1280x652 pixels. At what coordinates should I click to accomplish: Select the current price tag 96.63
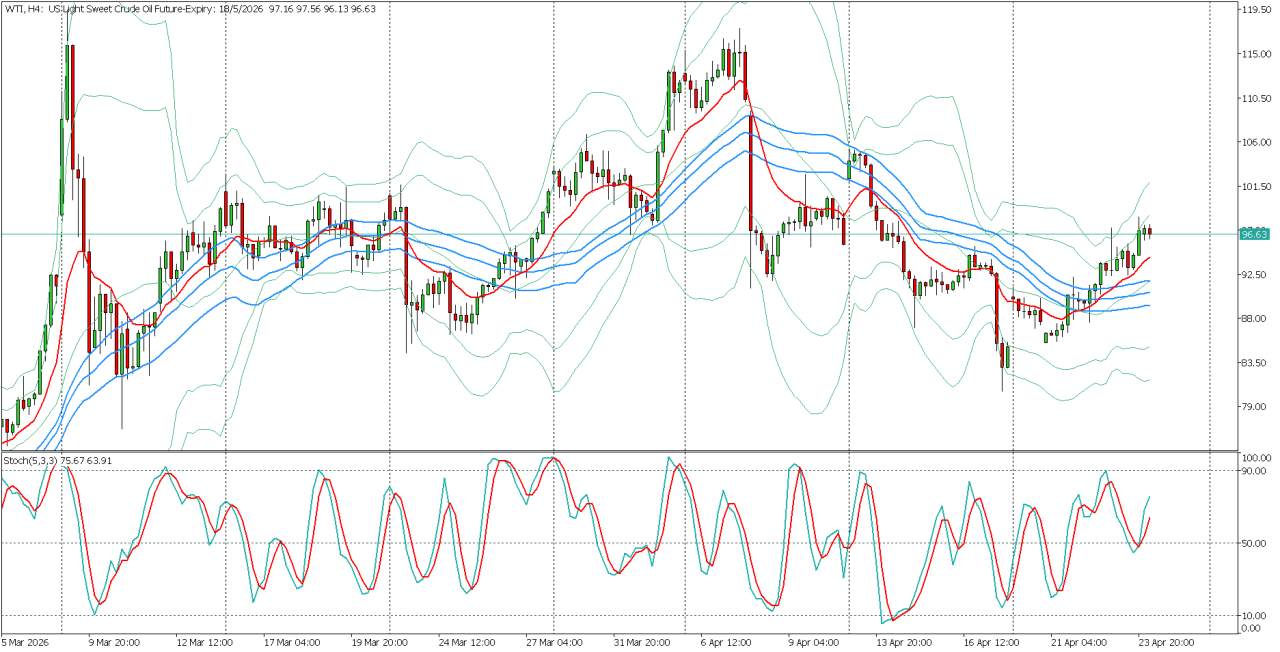click(1254, 234)
